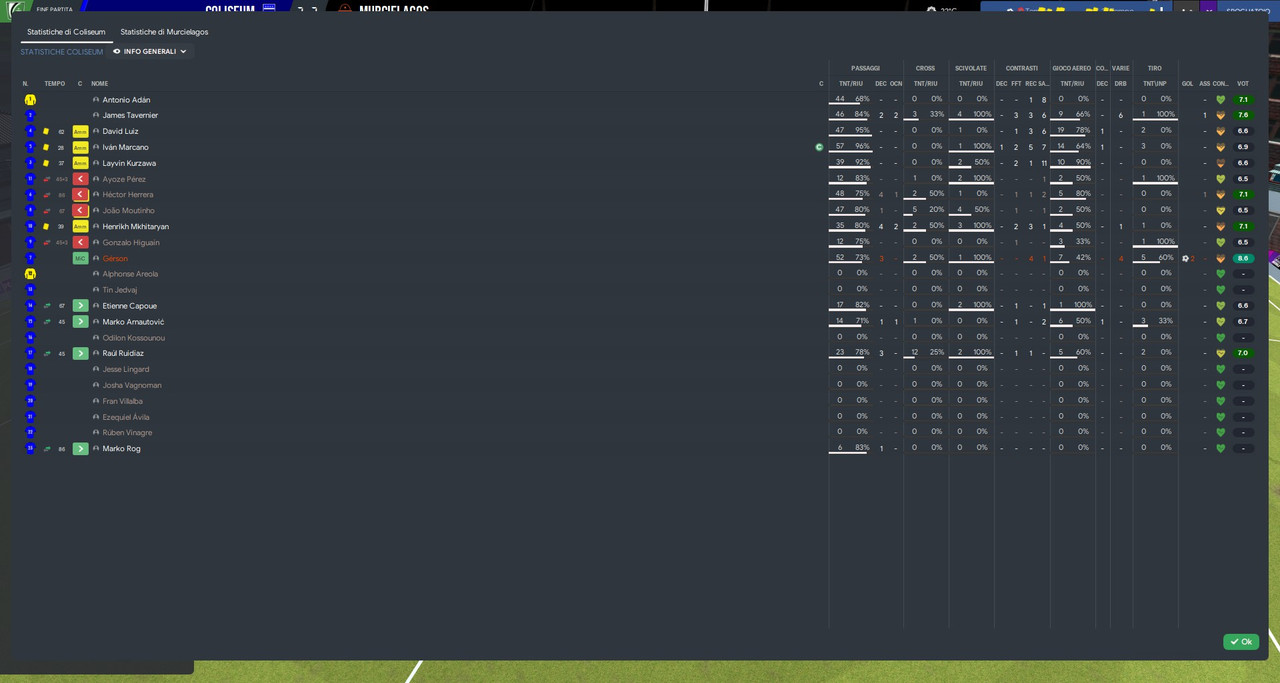This screenshot has width=1280, height=683.
Task: Click Marko Arnautović's 6.7 rating value
Action: click(1243, 322)
